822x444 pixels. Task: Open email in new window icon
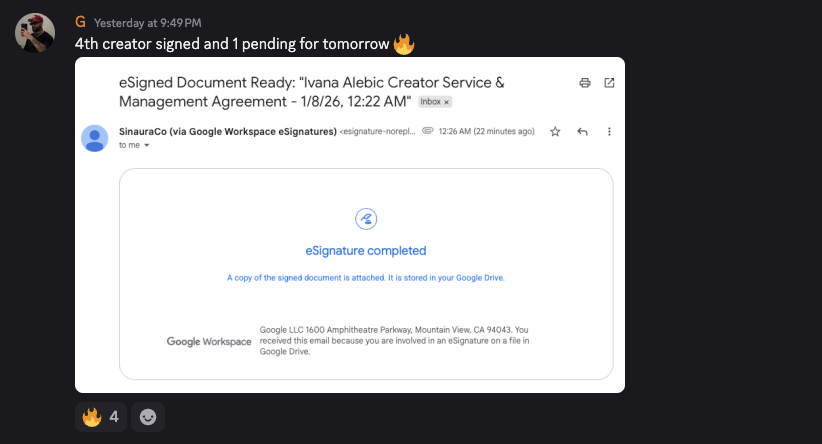[x=609, y=83]
